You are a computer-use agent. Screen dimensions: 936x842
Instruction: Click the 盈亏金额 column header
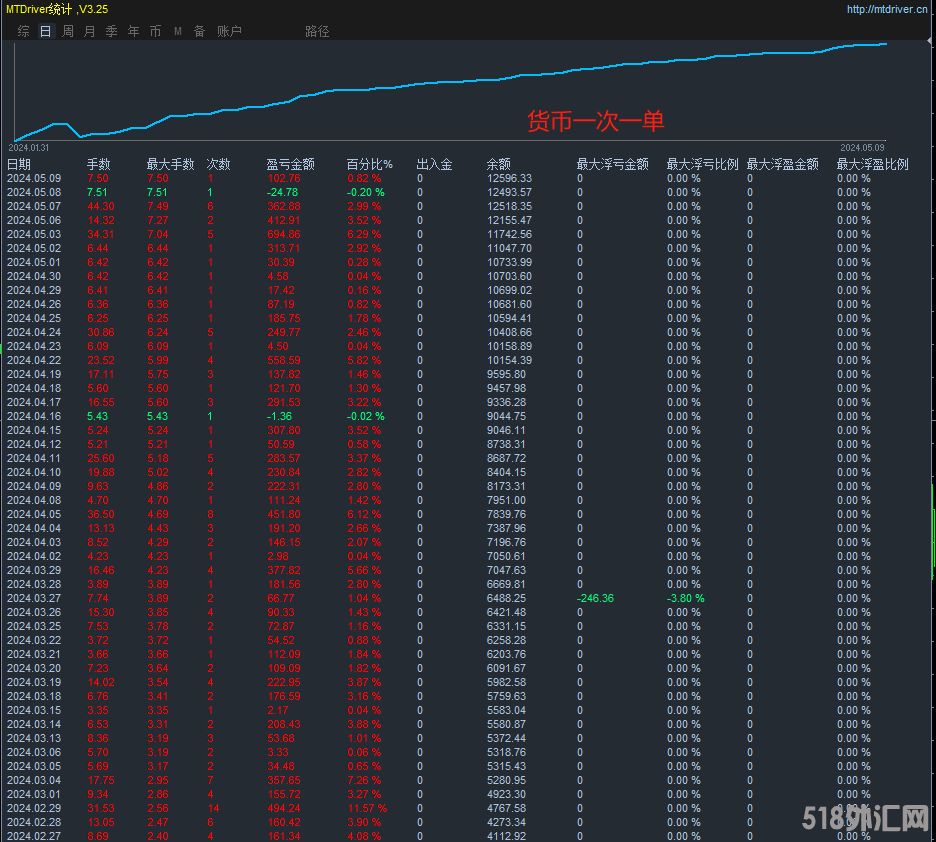point(291,164)
